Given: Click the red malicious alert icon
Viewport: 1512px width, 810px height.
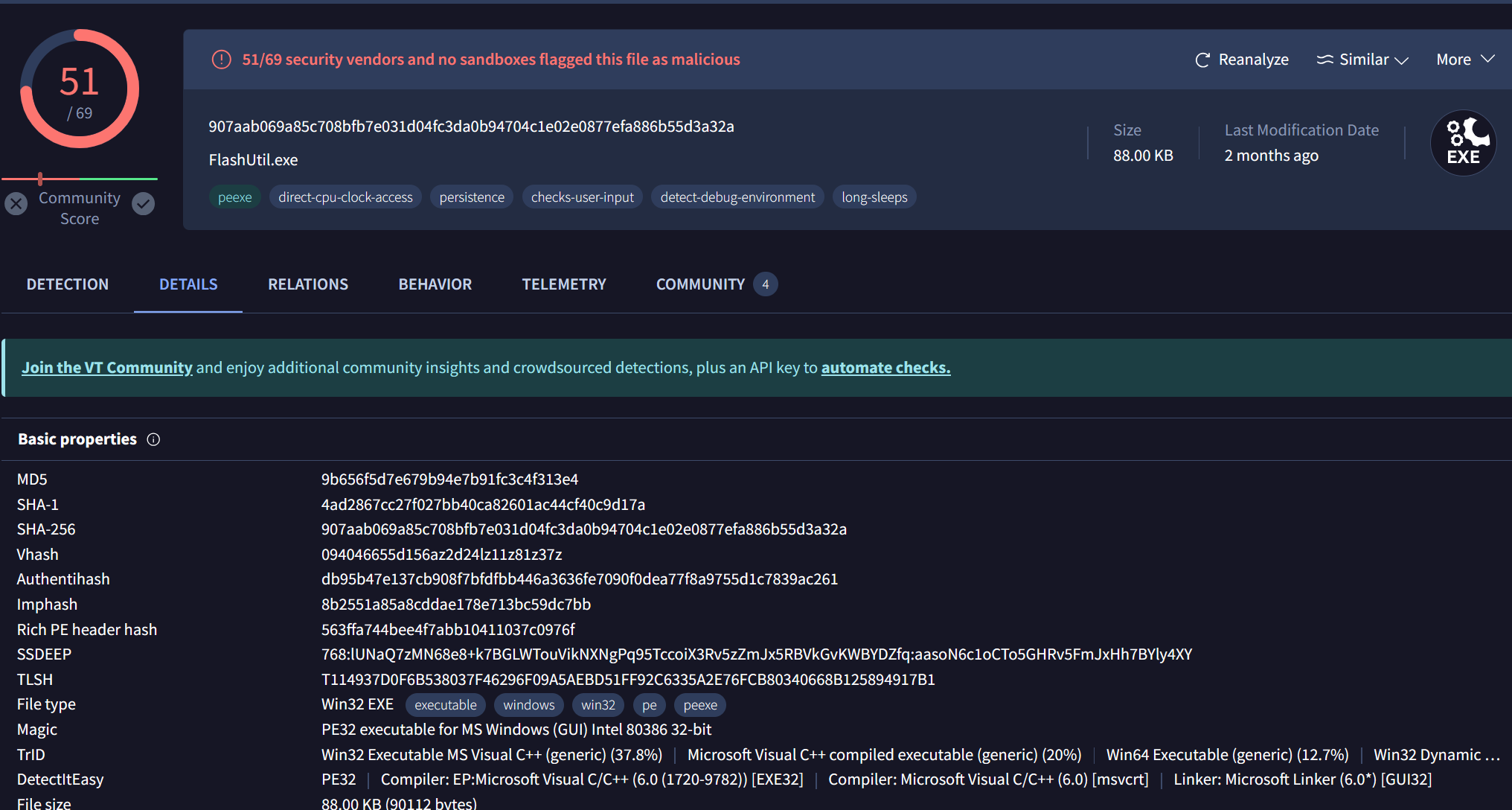Looking at the screenshot, I should point(221,60).
